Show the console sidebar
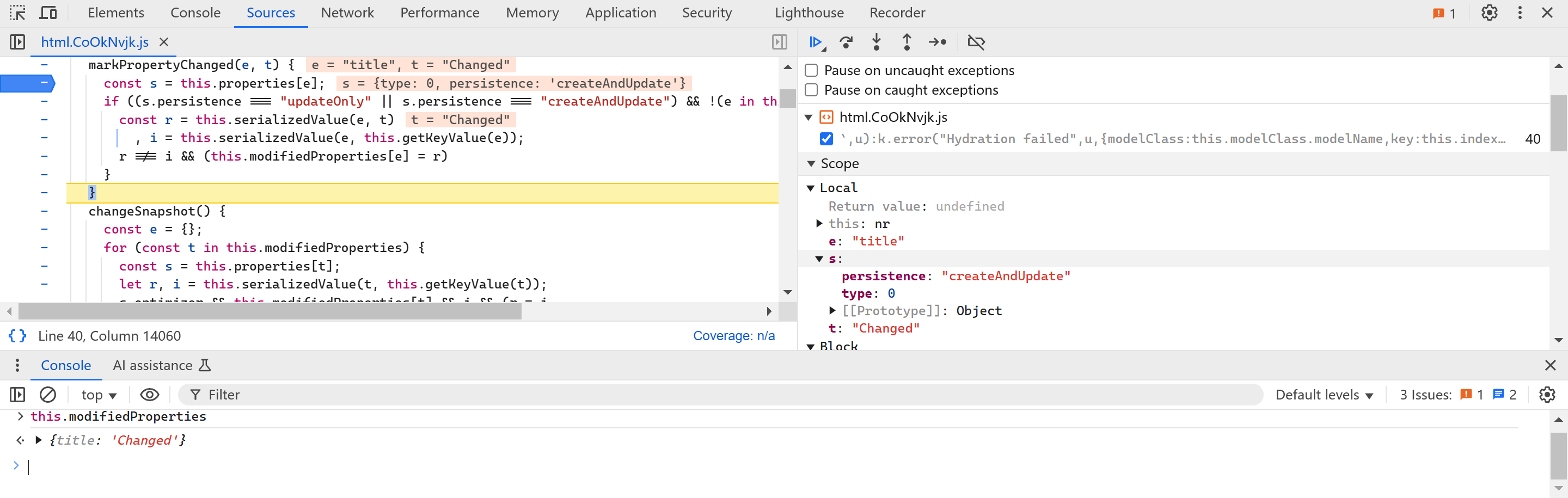Viewport: 1568px width, 498px height. coord(17,395)
